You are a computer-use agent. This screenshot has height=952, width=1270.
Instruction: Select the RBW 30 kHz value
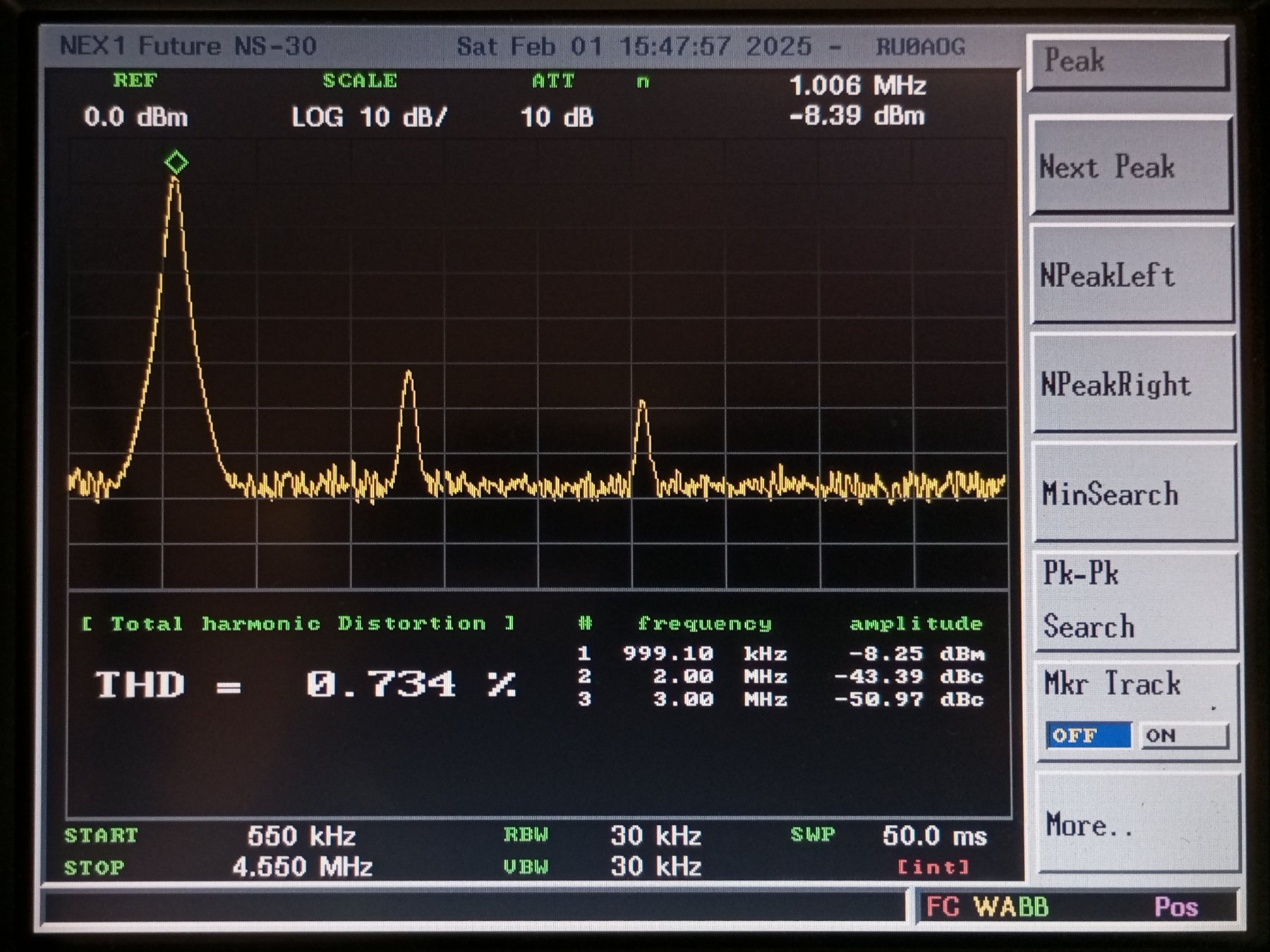[x=655, y=836]
